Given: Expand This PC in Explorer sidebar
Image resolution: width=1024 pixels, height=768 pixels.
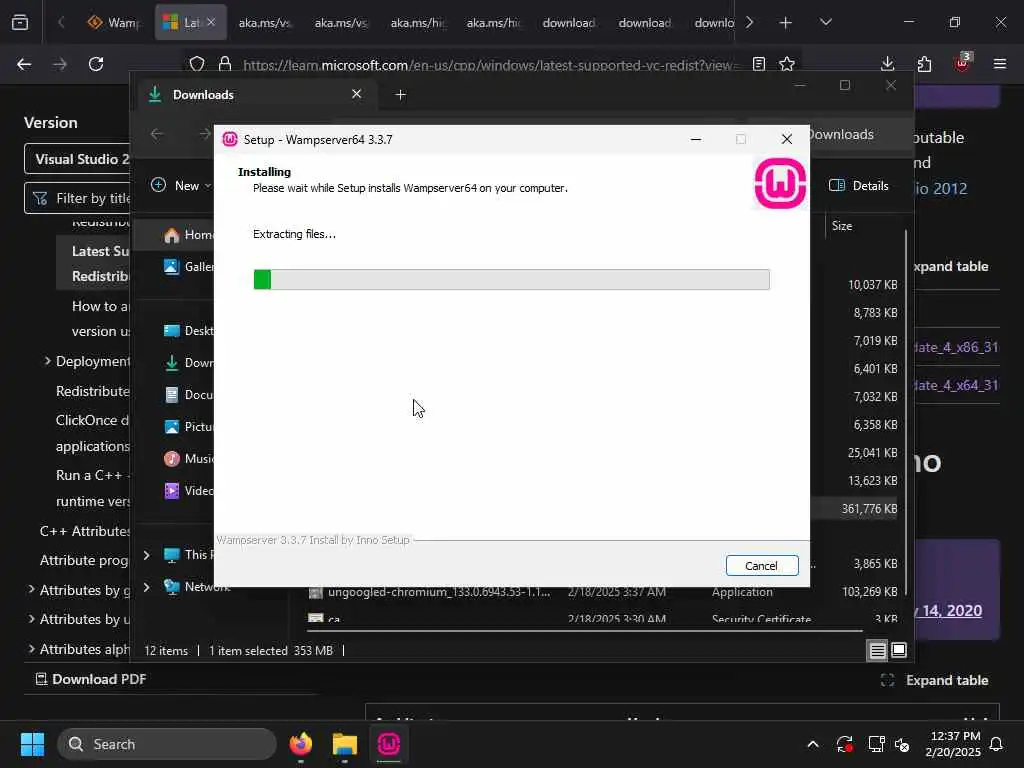Looking at the screenshot, I should pos(146,554).
